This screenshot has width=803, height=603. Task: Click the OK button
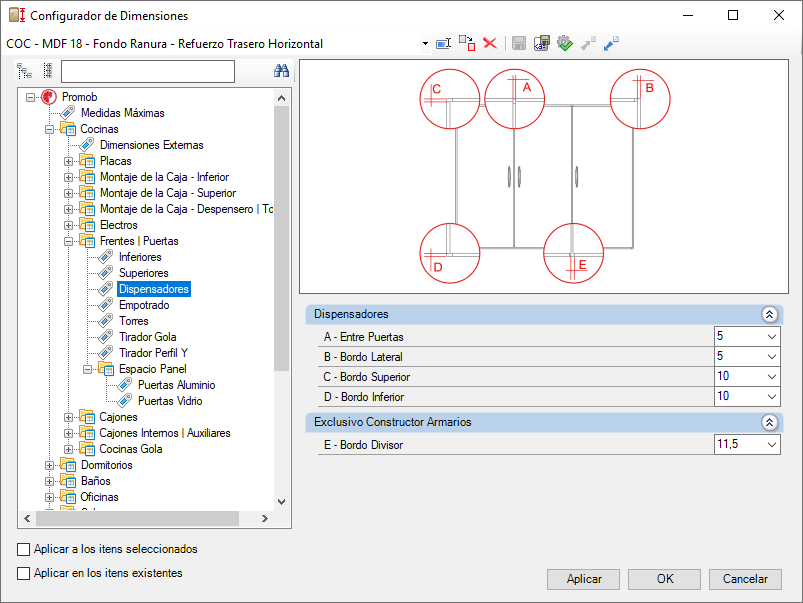(x=664, y=579)
